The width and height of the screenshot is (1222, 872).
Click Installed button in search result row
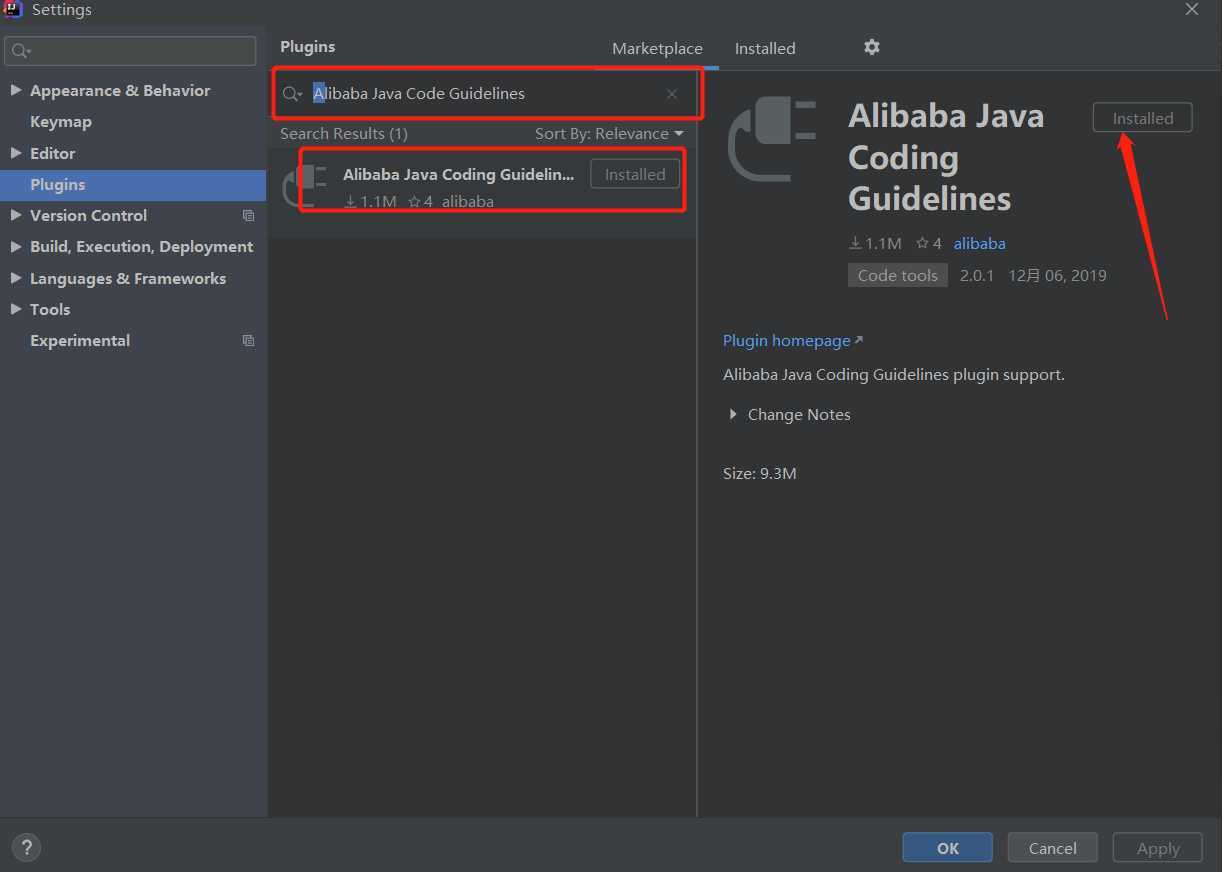(635, 174)
